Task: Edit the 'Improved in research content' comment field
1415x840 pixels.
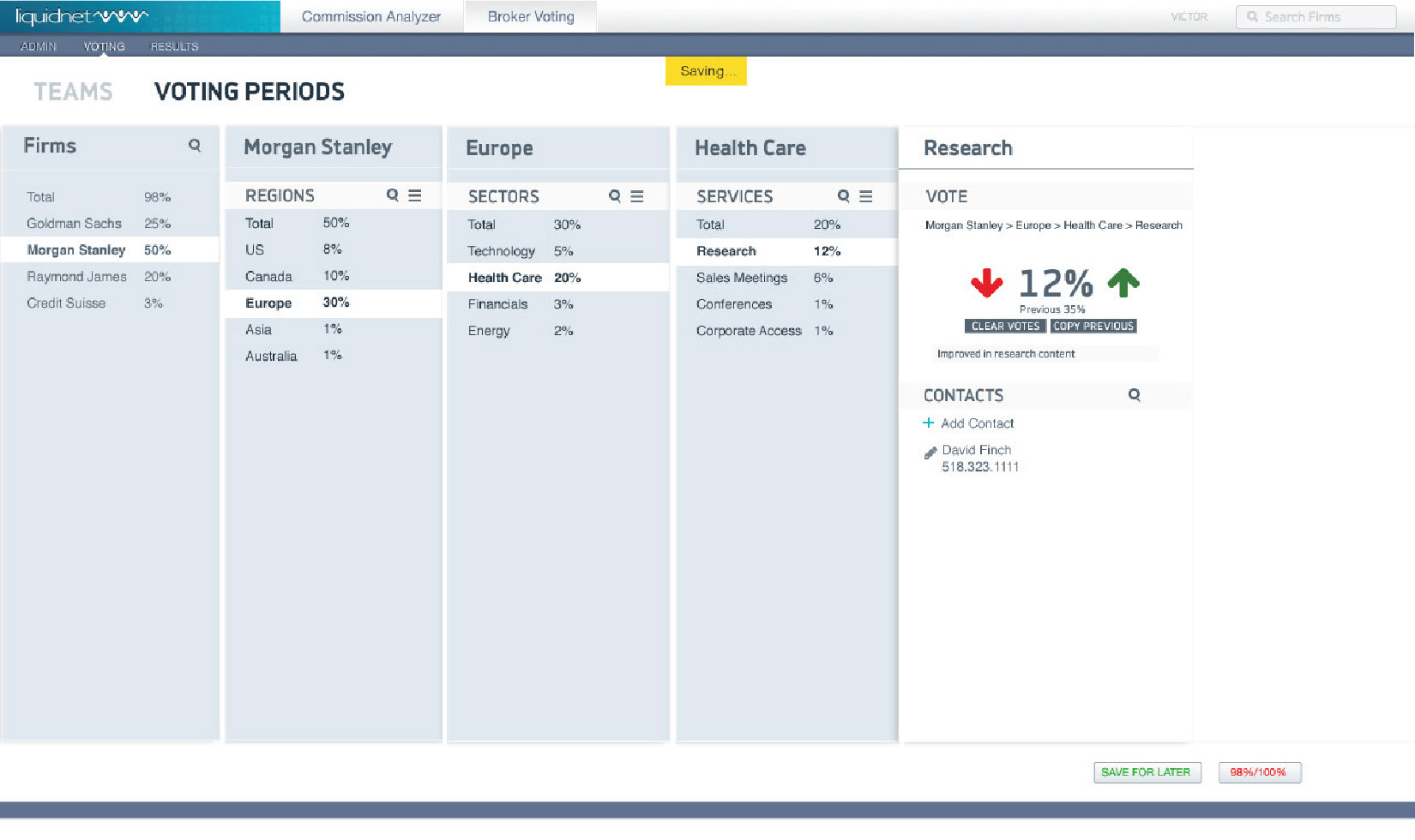Action: (x=1045, y=354)
